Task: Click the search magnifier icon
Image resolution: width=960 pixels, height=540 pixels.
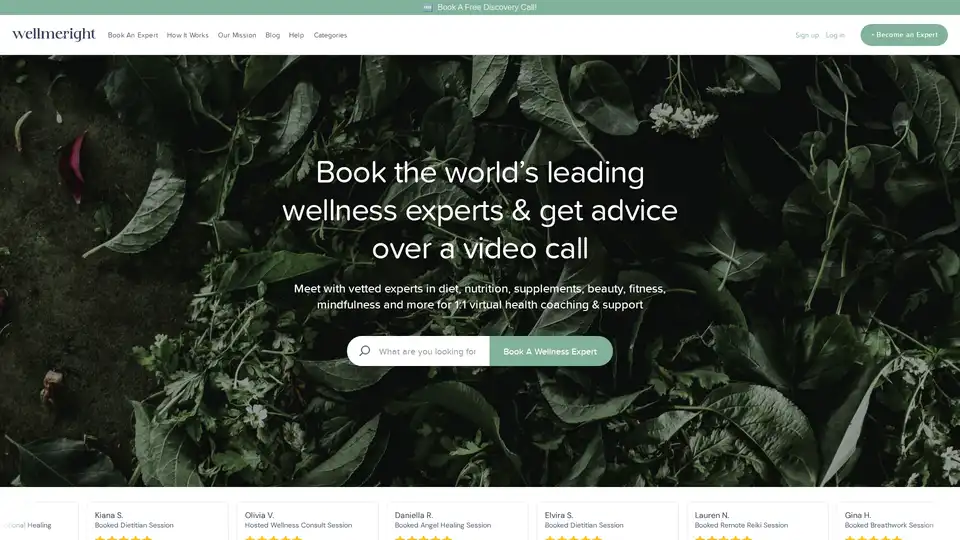Action: 364,351
